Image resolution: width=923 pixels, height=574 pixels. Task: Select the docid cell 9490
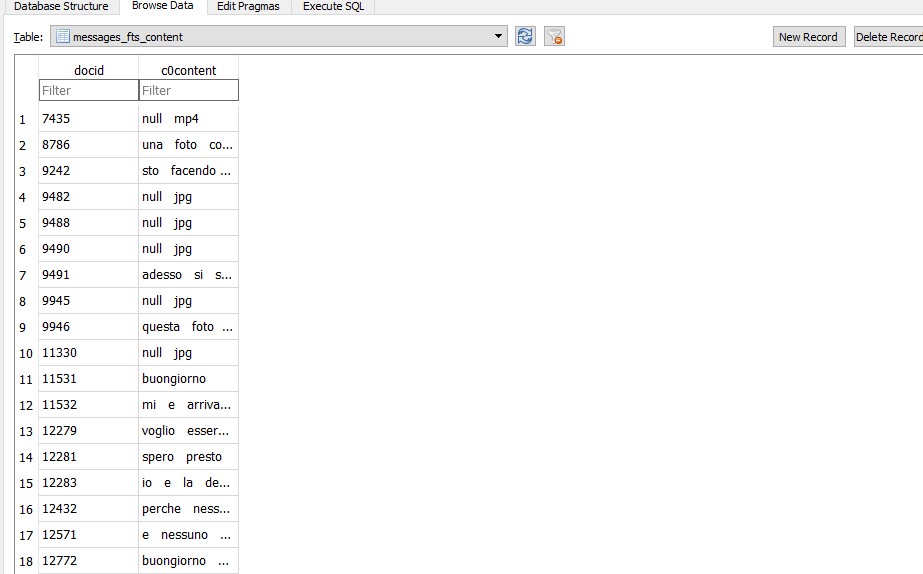(x=89, y=248)
